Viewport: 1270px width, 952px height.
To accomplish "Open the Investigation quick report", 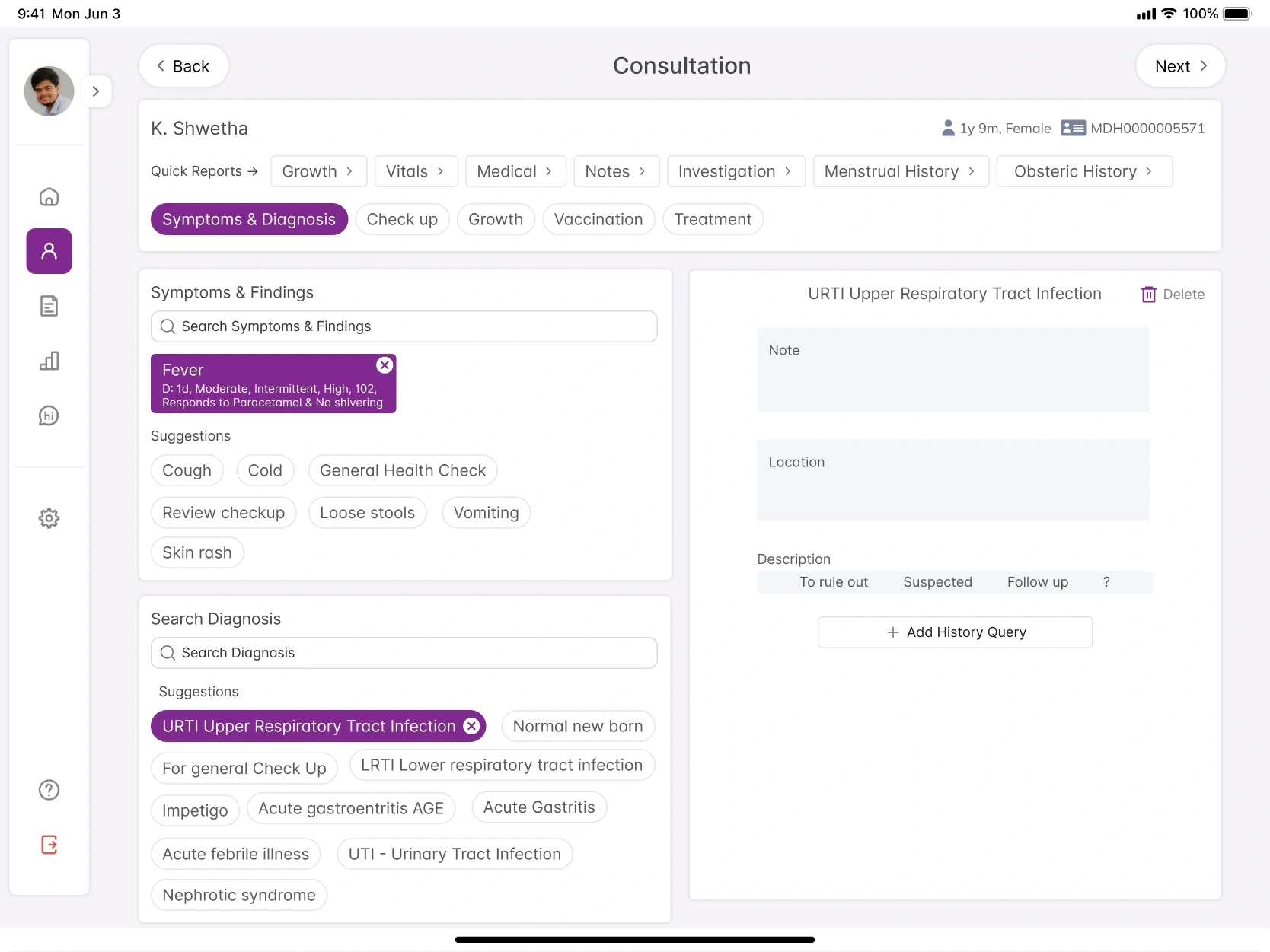I will (736, 171).
